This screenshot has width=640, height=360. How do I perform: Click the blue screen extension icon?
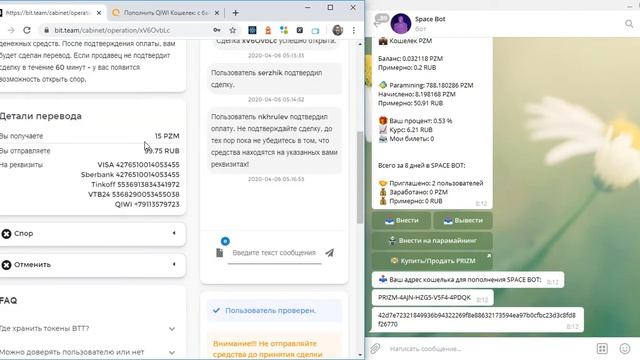pyautogui.click(x=316, y=31)
